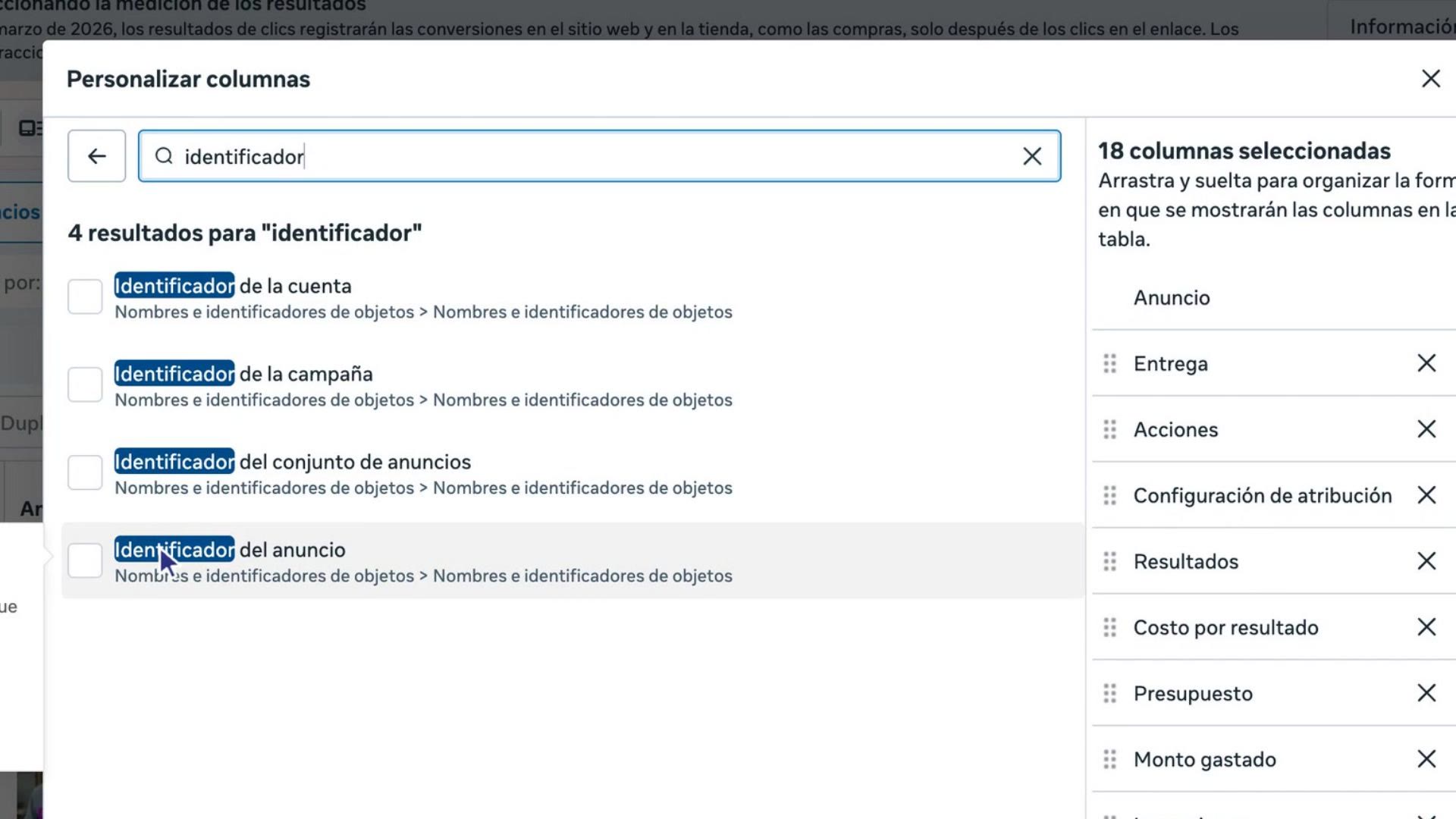Viewport: 1456px width, 819px height.
Task: Check Identificador de la cuenta
Action: 85,297
